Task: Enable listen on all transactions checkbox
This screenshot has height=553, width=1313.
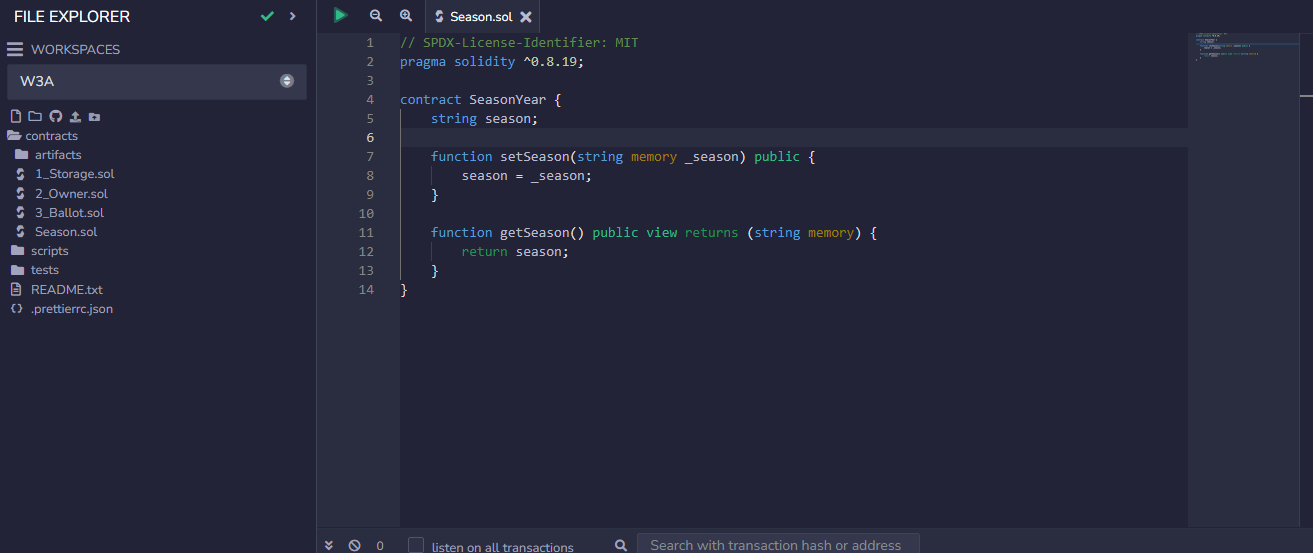Action: pos(416,546)
